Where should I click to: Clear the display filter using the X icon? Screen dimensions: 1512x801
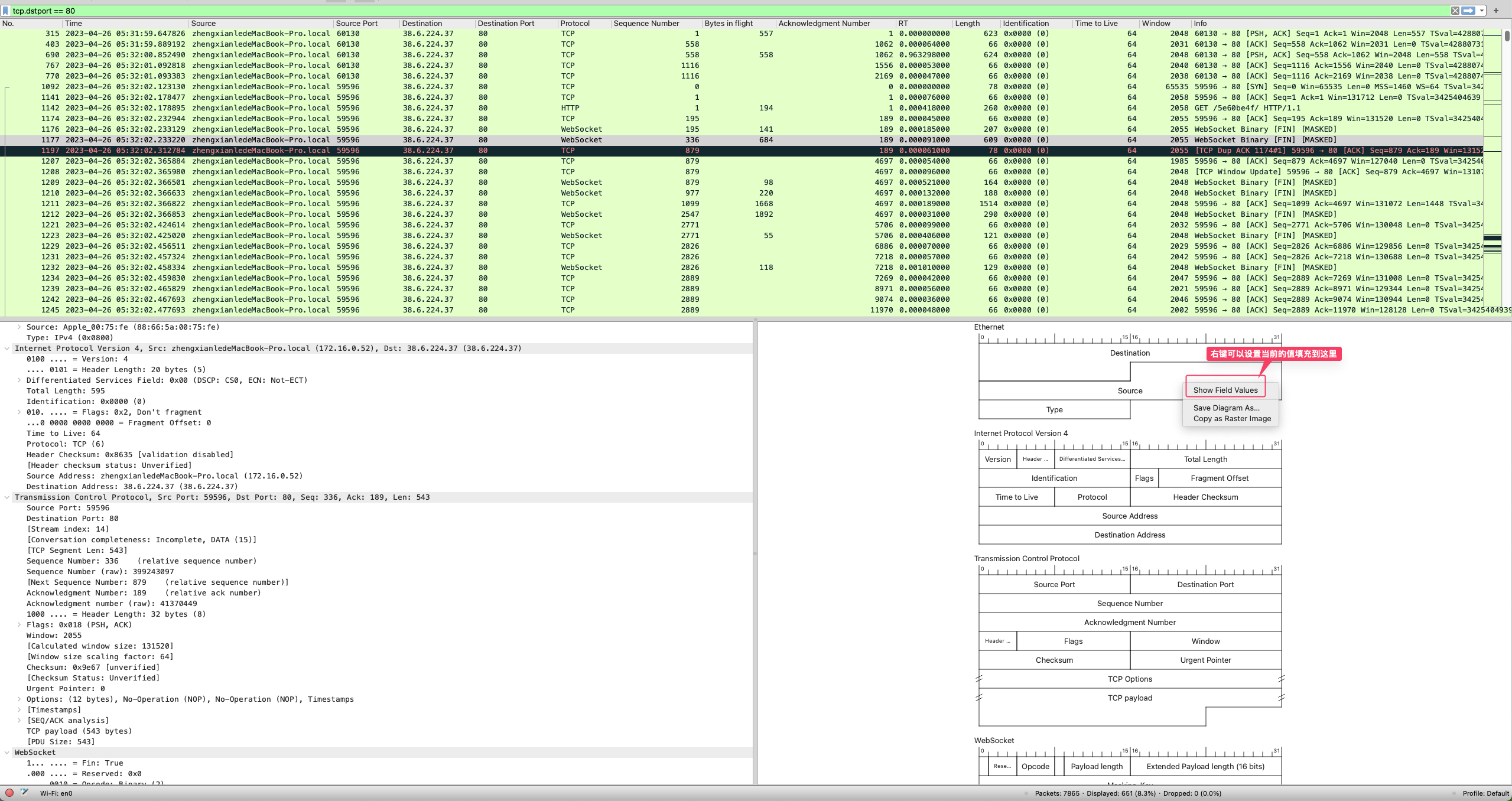(1455, 10)
